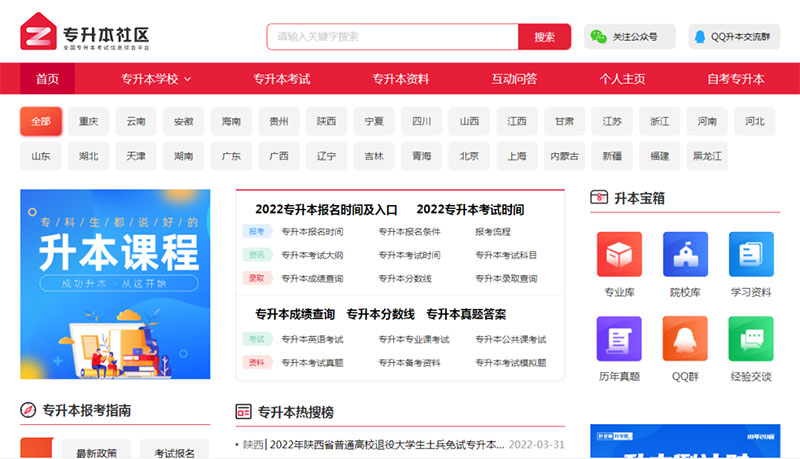Open the QQ群 penguin icon
This screenshot has height=459, width=800.
click(685, 338)
